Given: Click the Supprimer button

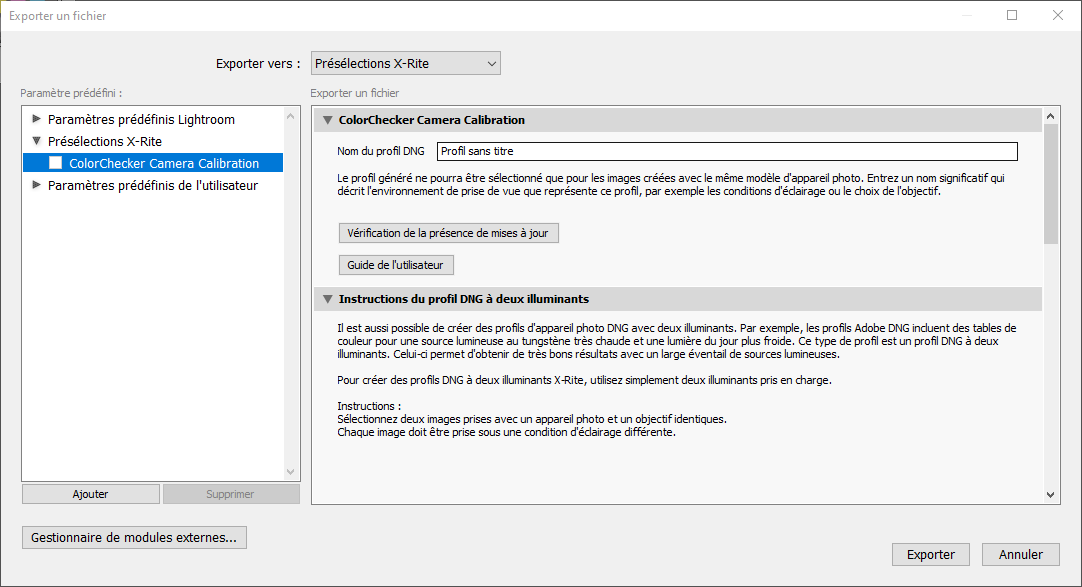Looking at the screenshot, I should [x=230, y=494].
